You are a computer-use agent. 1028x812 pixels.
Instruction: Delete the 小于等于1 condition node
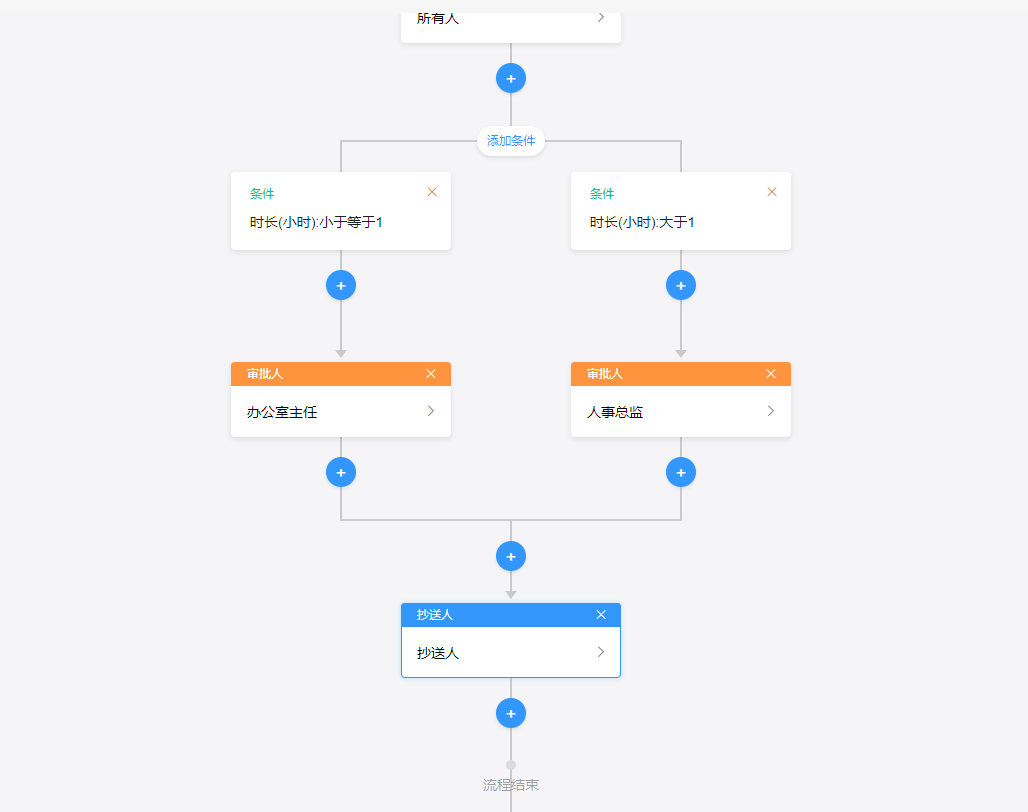click(431, 191)
